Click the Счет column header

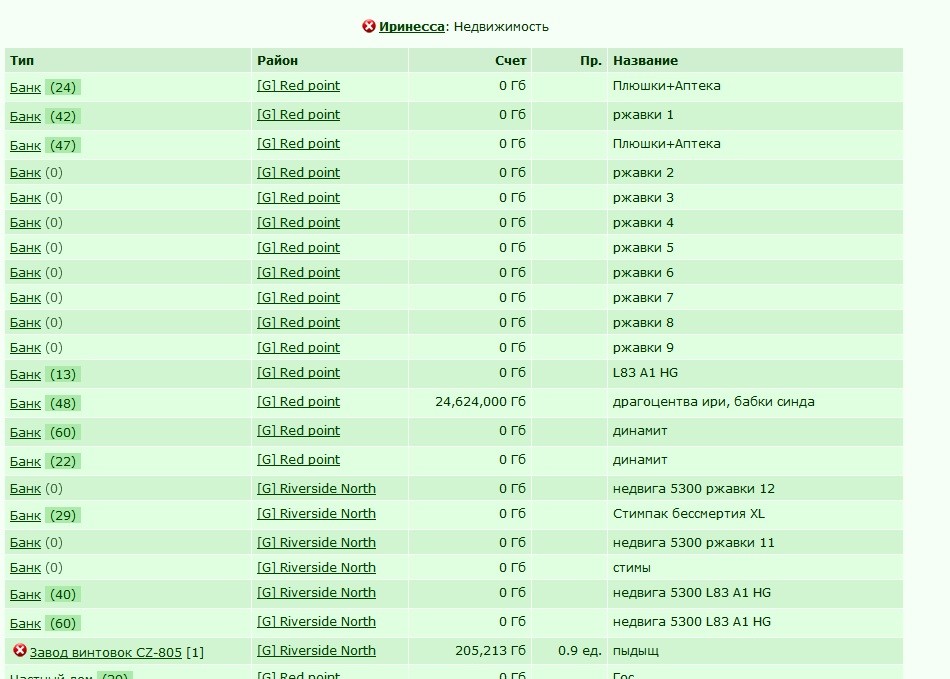coord(510,61)
